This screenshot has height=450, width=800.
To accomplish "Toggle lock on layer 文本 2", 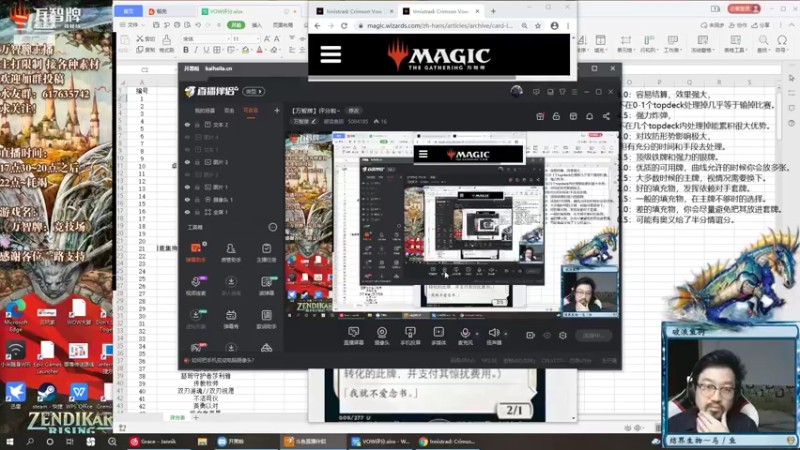I will tap(197, 124).
